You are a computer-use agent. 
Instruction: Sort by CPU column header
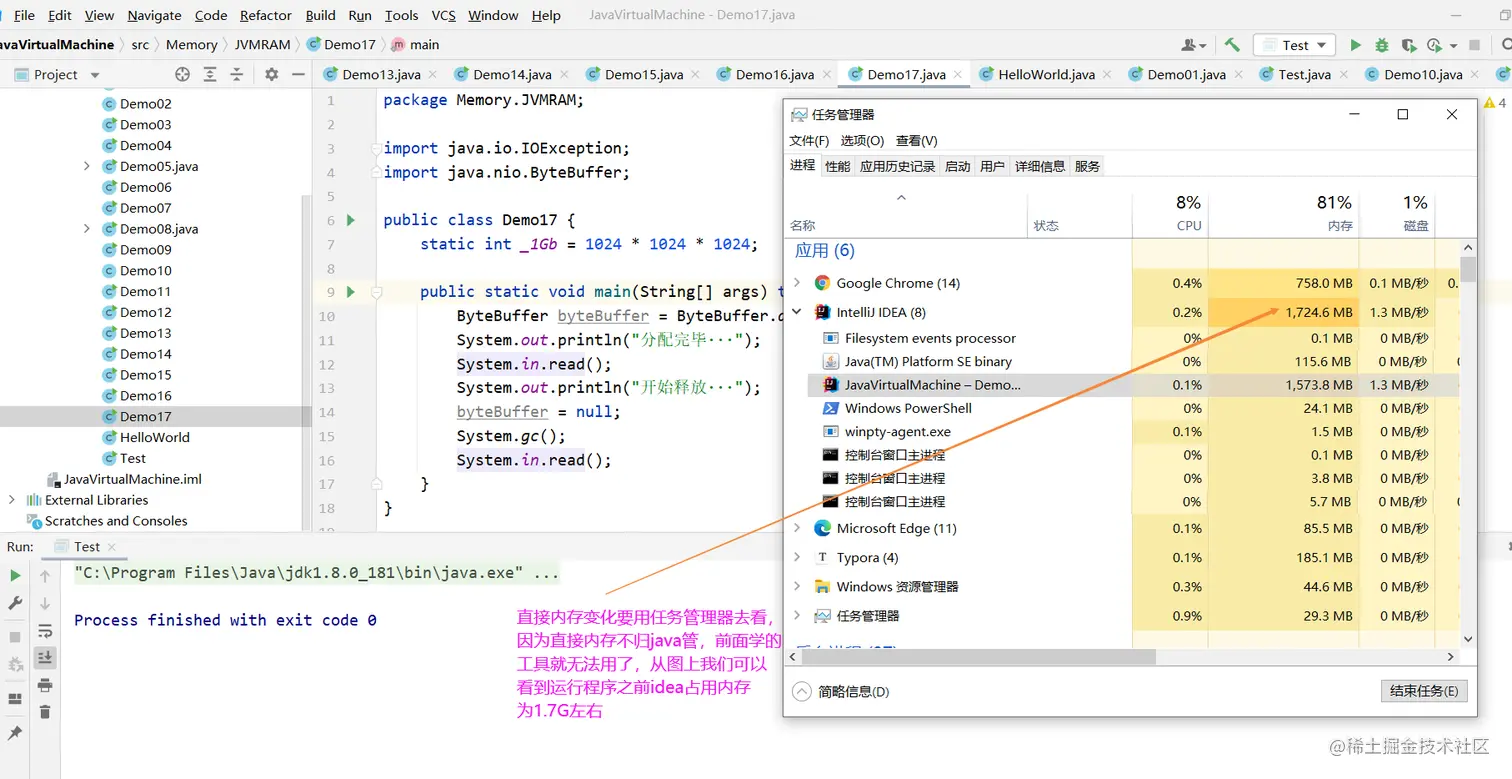1170,213
